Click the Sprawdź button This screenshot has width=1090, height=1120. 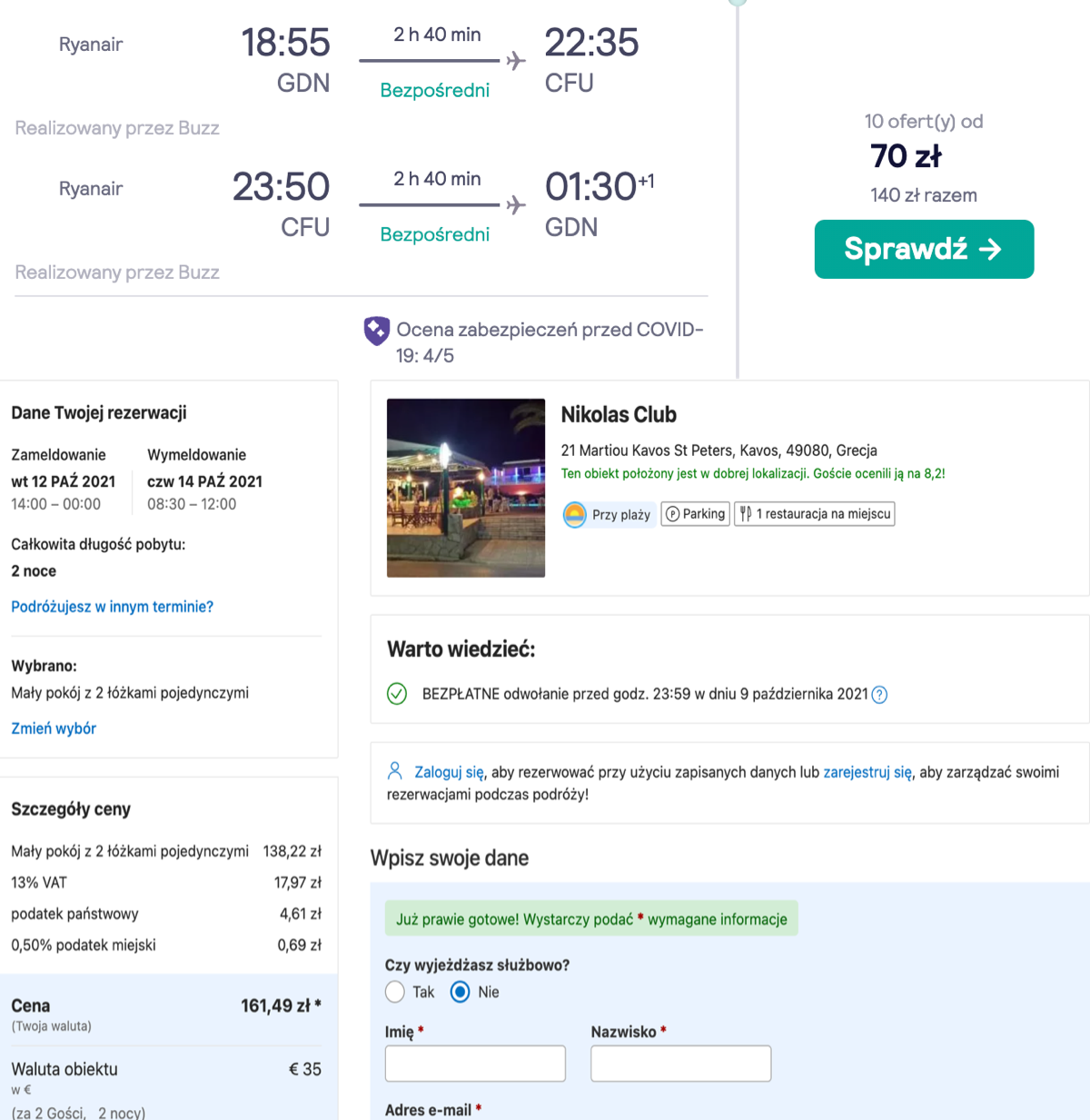(924, 249)
